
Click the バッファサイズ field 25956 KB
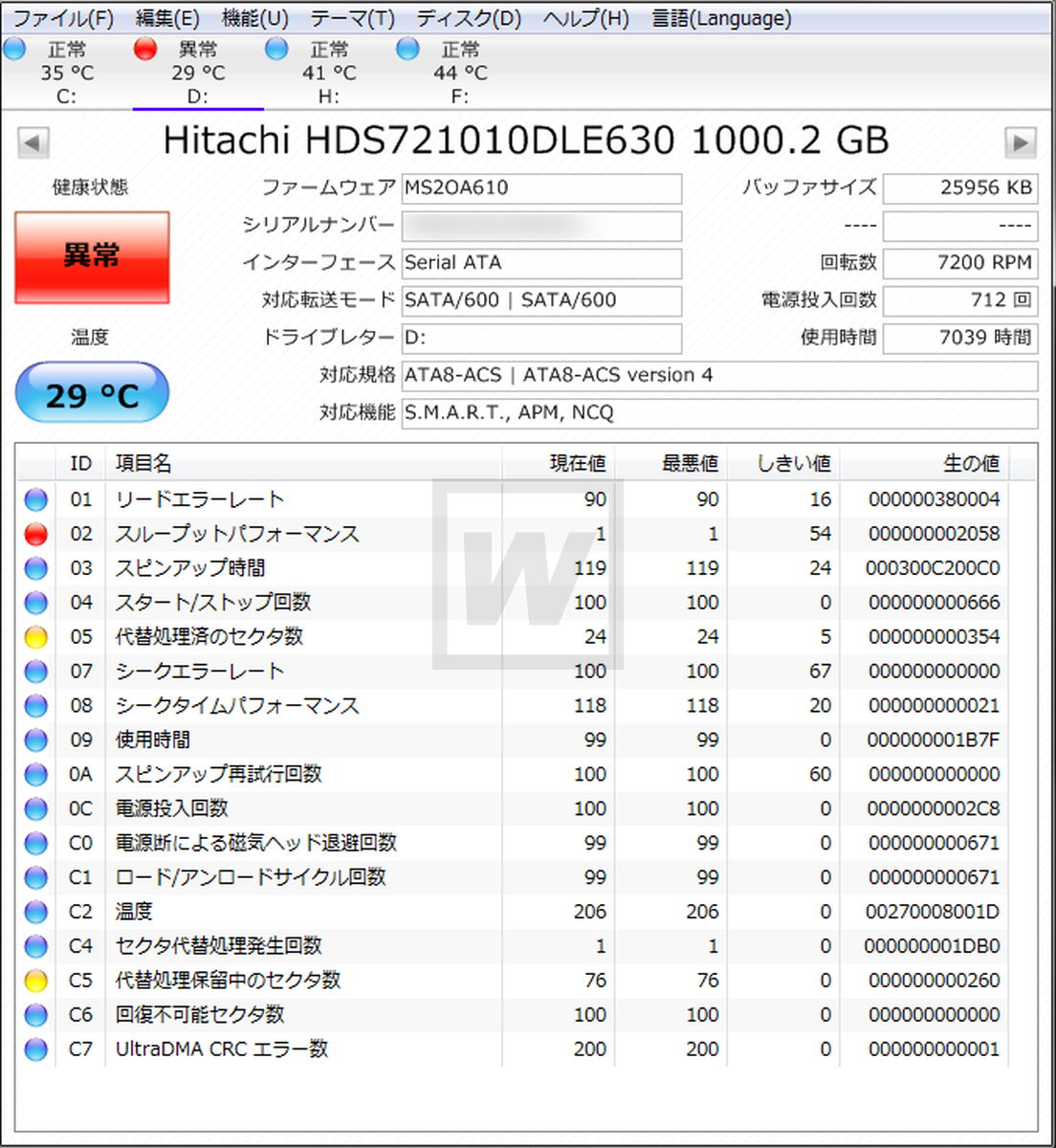click(960, 188)
